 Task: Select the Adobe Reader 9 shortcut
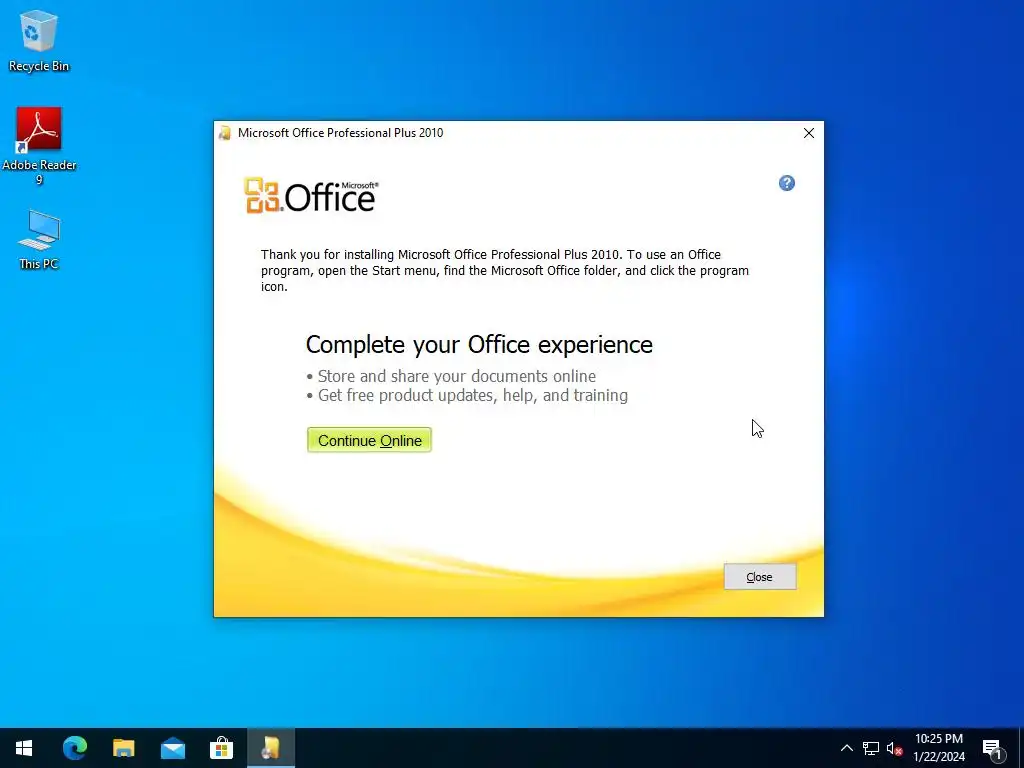[x=39, y=147]
